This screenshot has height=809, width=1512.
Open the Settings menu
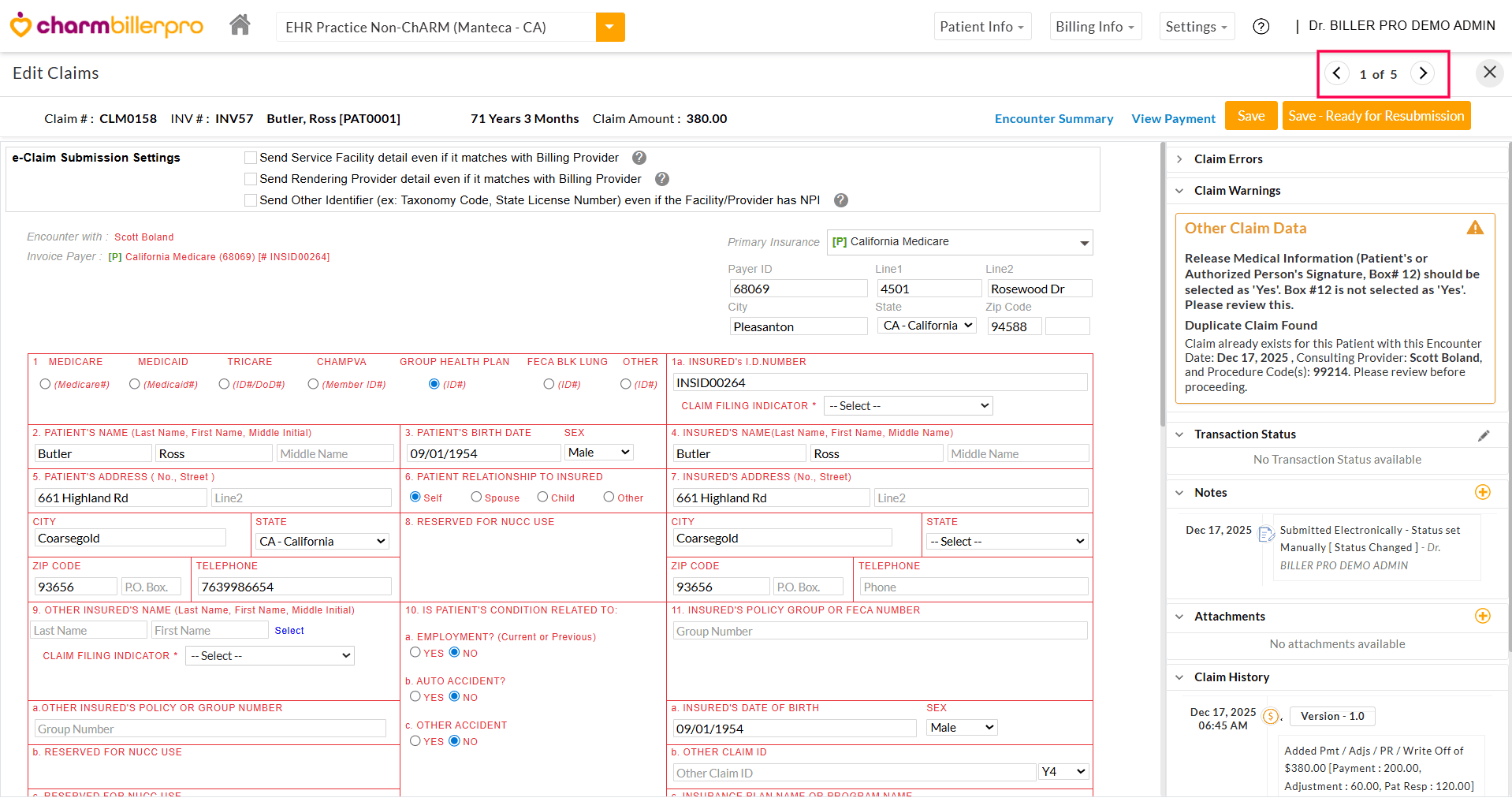(x=1197, y=27)
